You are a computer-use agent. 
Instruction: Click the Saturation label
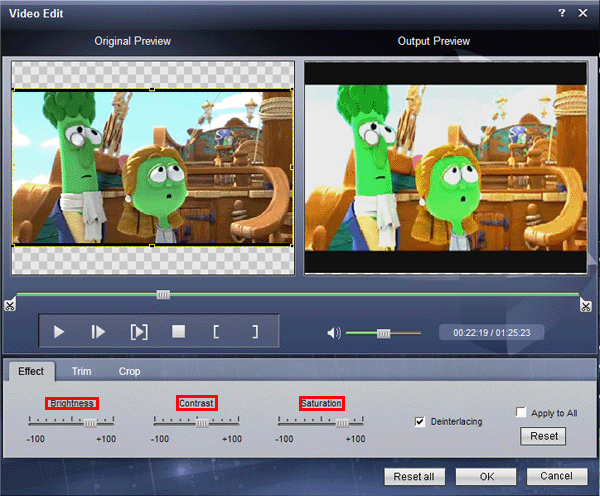tap(321, 403)
